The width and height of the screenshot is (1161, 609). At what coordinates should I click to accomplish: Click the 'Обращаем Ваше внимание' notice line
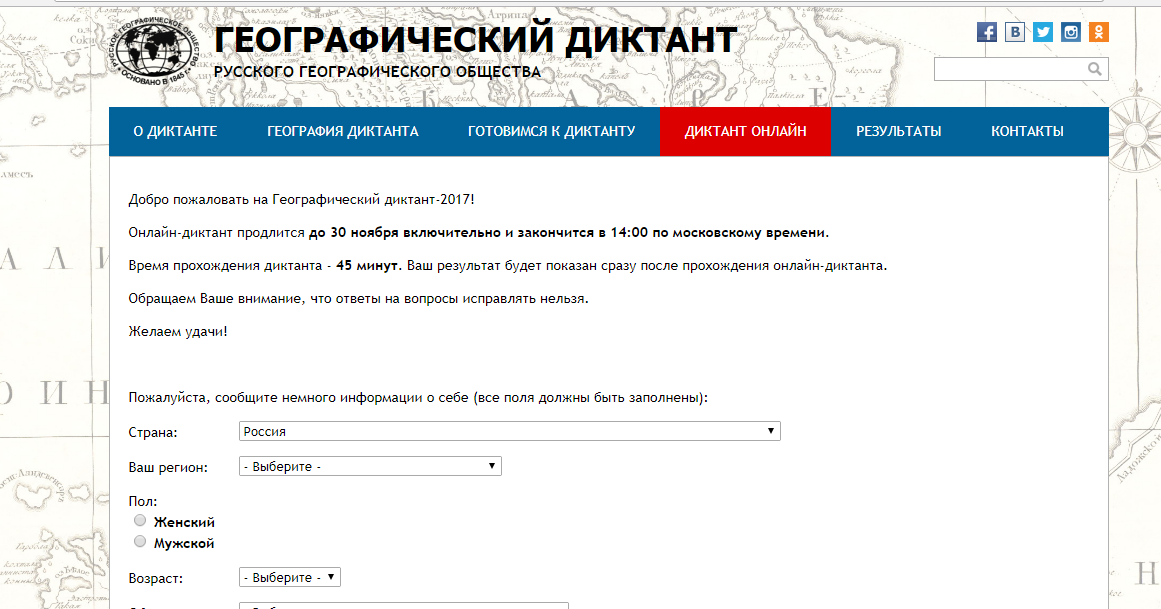pos(358,299)
